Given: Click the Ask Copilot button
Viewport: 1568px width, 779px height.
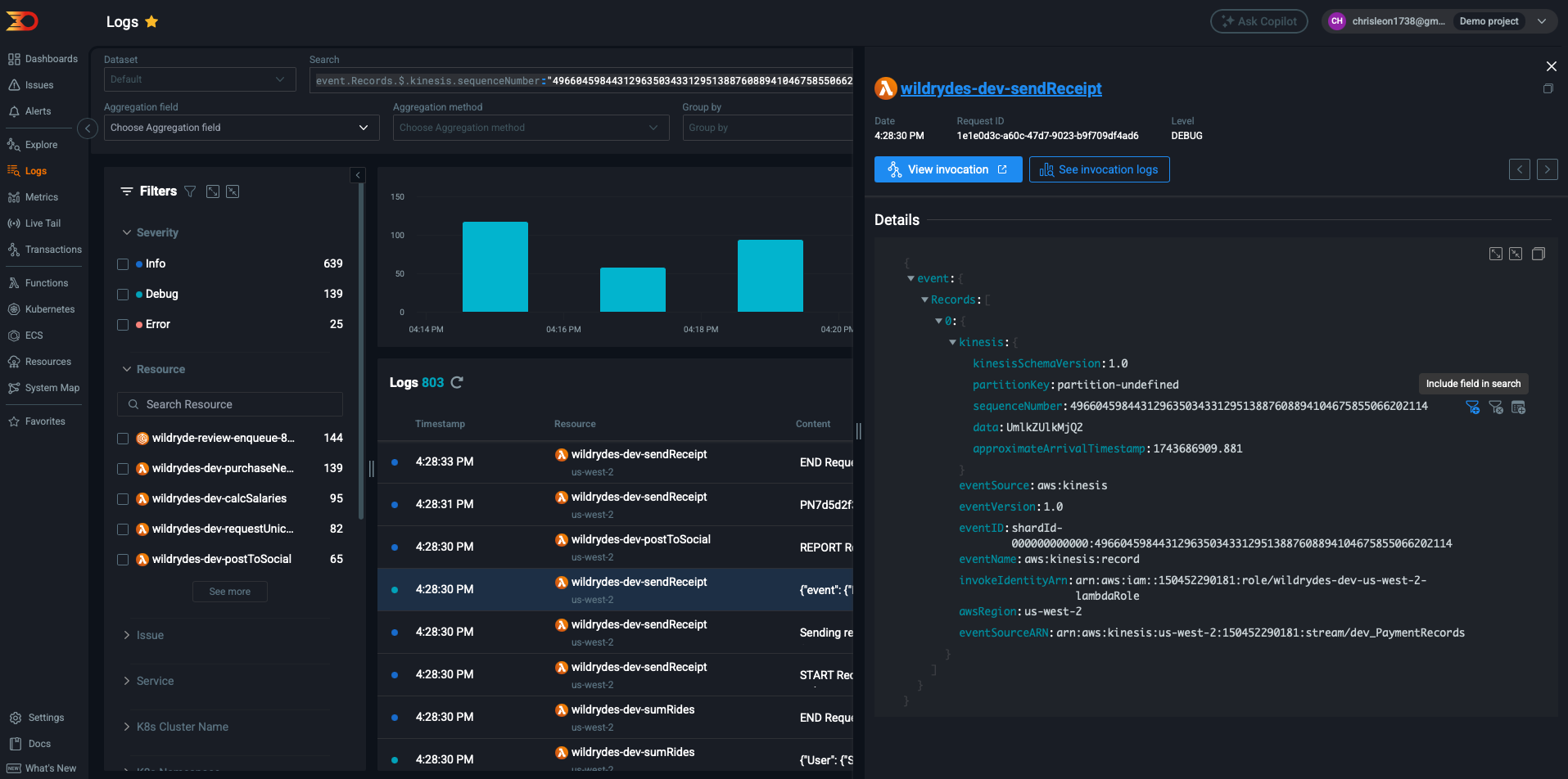Looking at the screenshot, I should 1259,21.
